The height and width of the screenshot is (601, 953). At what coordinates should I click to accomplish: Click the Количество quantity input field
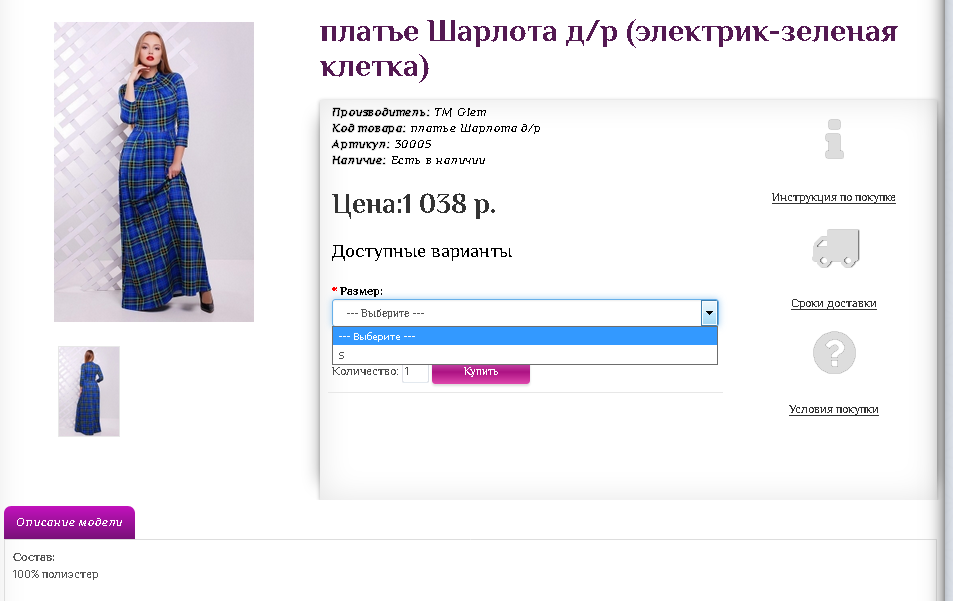pos(415,371)
